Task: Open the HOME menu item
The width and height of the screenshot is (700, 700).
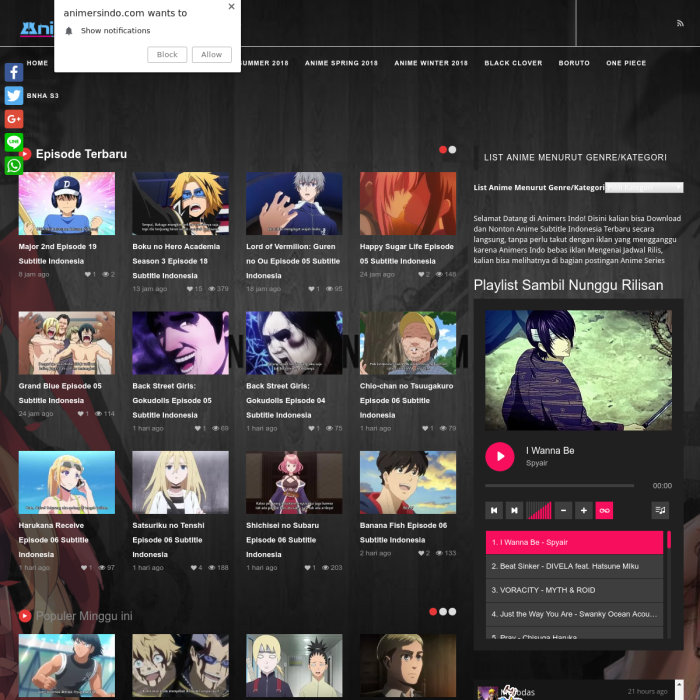Action: 37,63
